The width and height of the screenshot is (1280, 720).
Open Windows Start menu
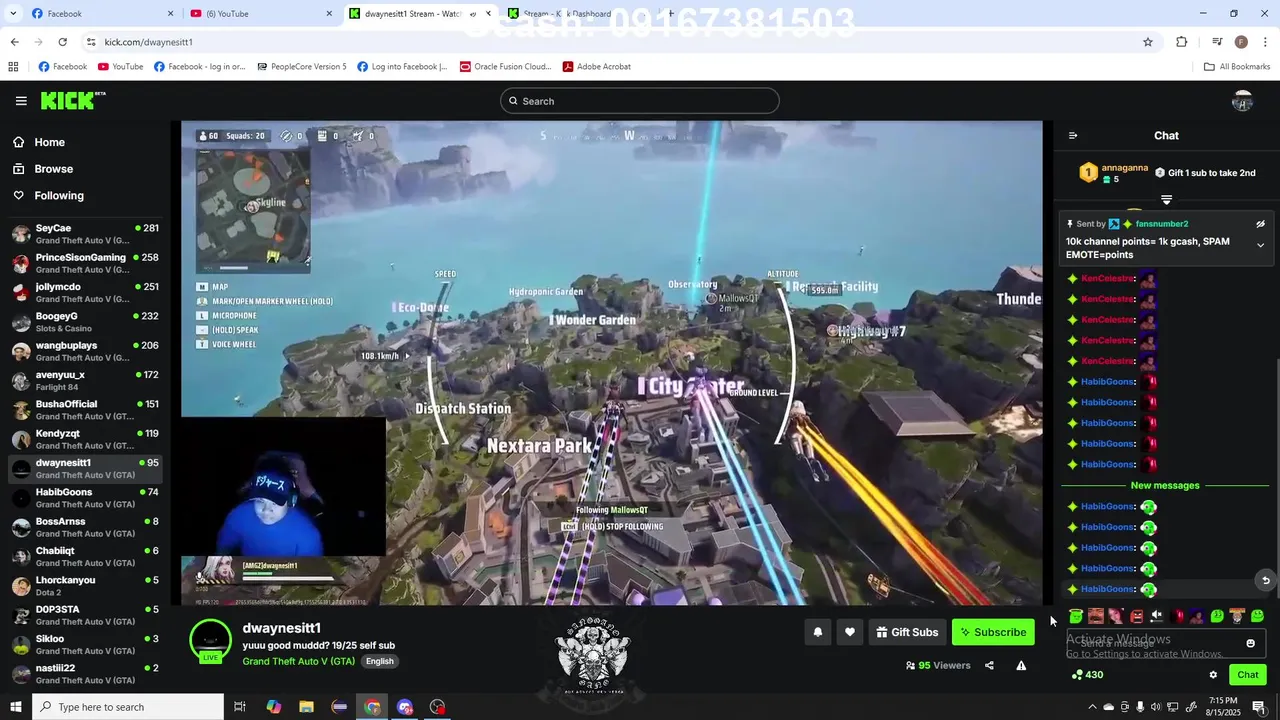click(x=15, y=707)
